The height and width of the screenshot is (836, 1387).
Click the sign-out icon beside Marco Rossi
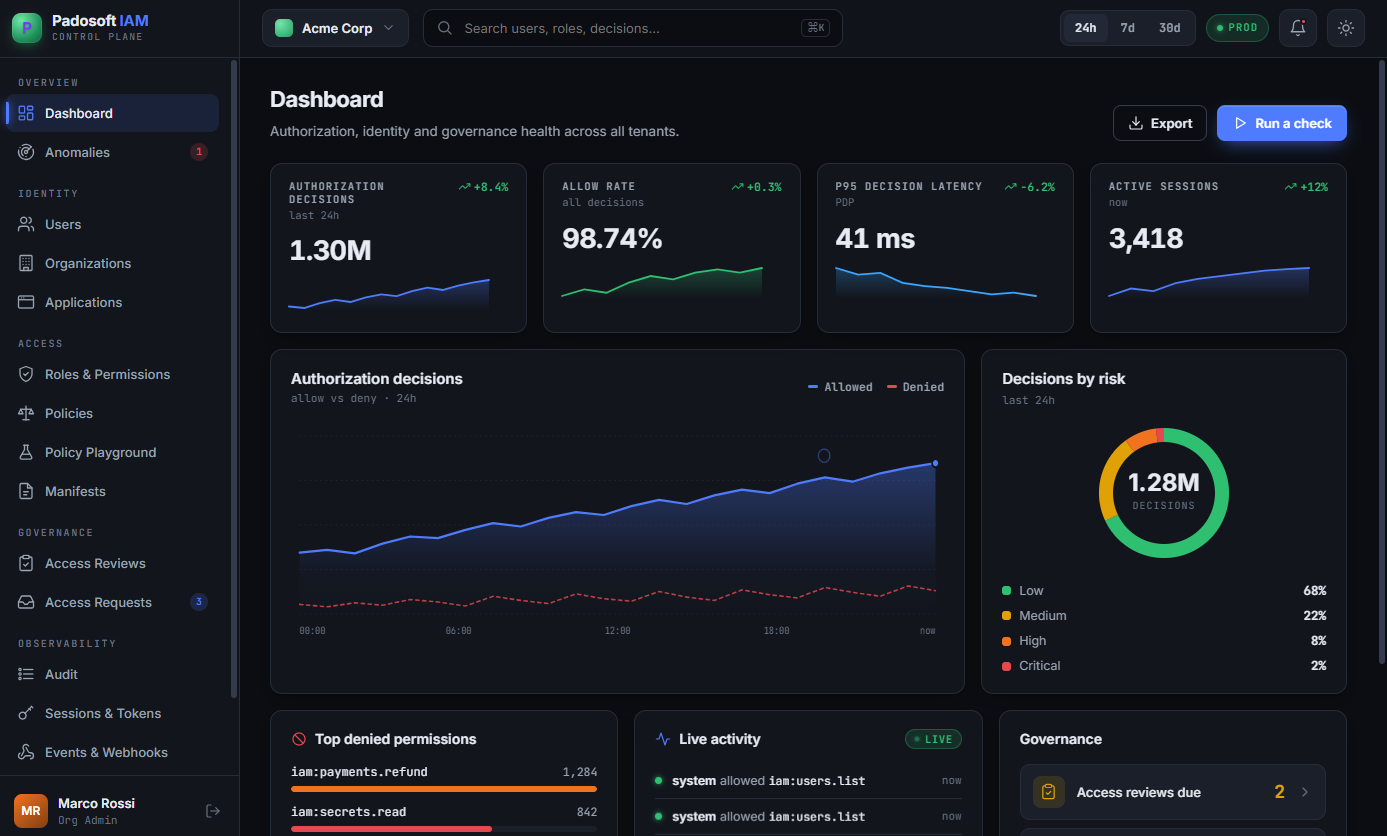[212, 811]
